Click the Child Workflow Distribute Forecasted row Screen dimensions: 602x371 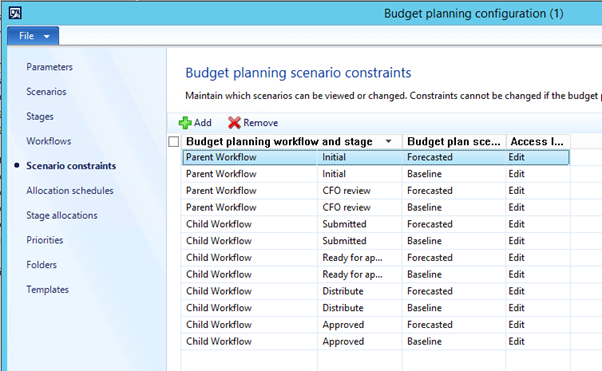pyautogui.click(x=376, y=291)
